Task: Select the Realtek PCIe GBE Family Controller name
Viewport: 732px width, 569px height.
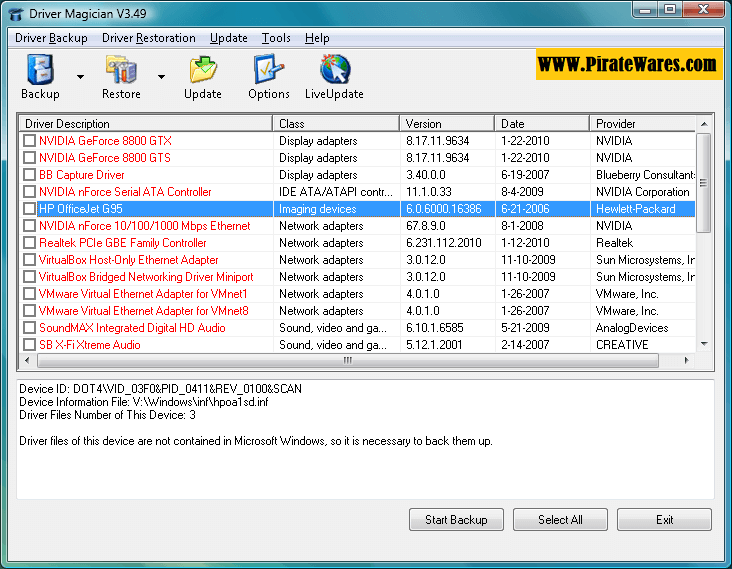Action: pos(123,243)
